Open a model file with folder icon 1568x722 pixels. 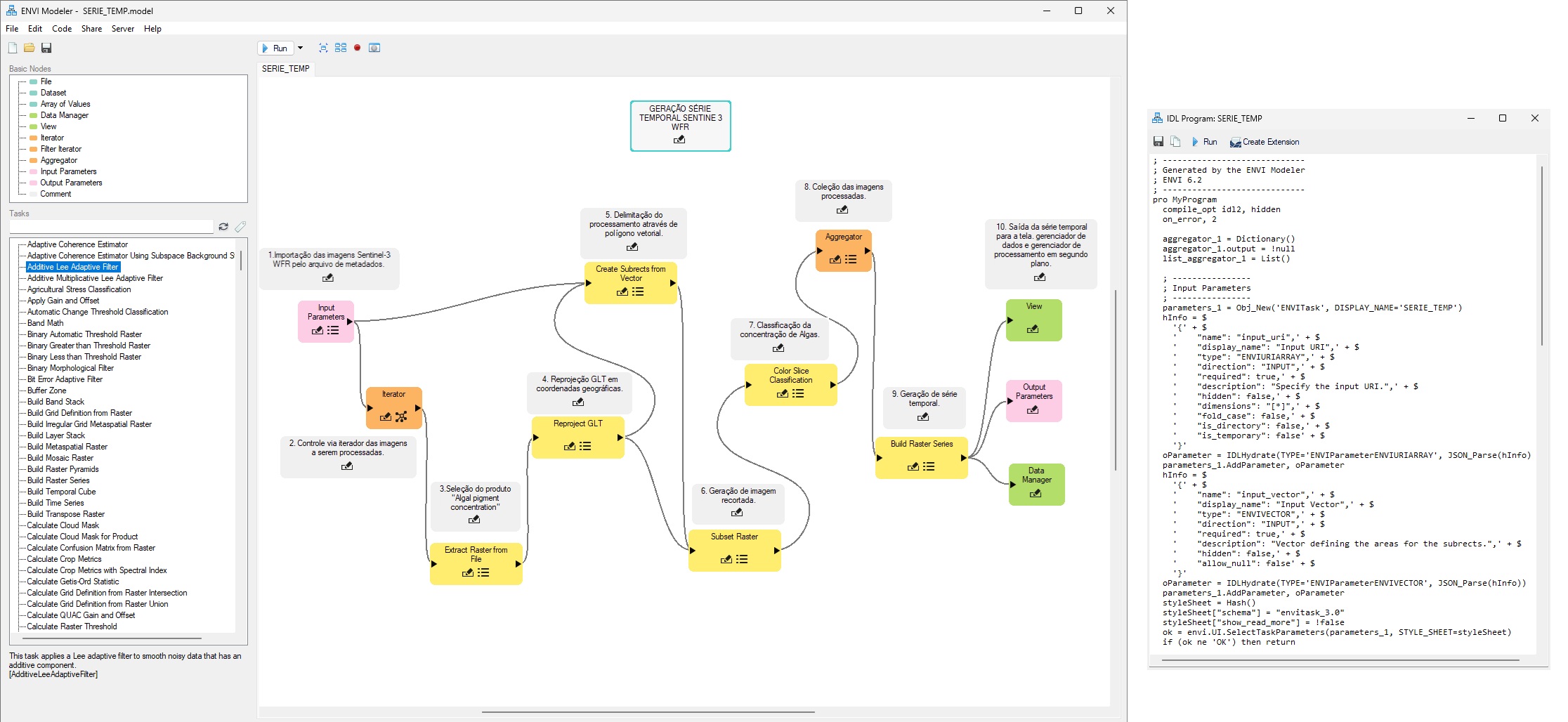tap(30, 48)
